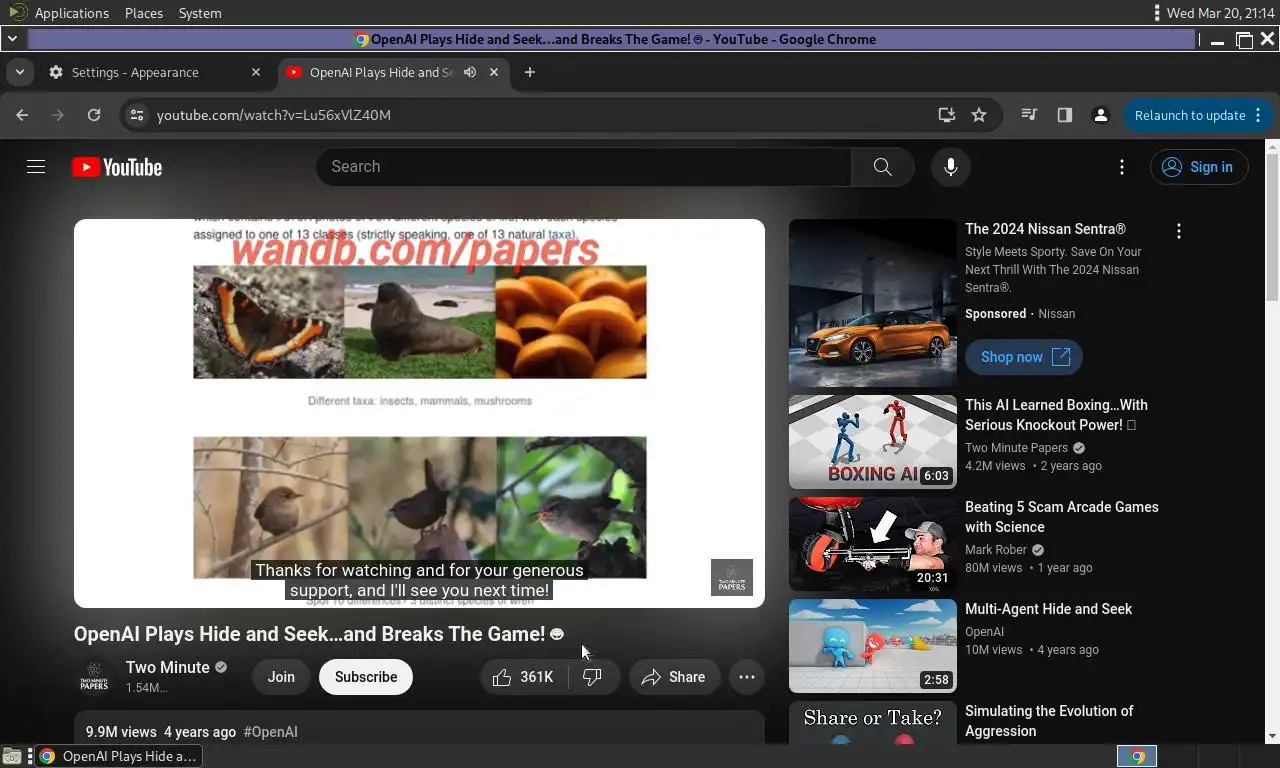Image resolution: width=1280 pixels, height=768 pixels.
Task: View site information icon in address bar
Action: (x=137, y=115)
